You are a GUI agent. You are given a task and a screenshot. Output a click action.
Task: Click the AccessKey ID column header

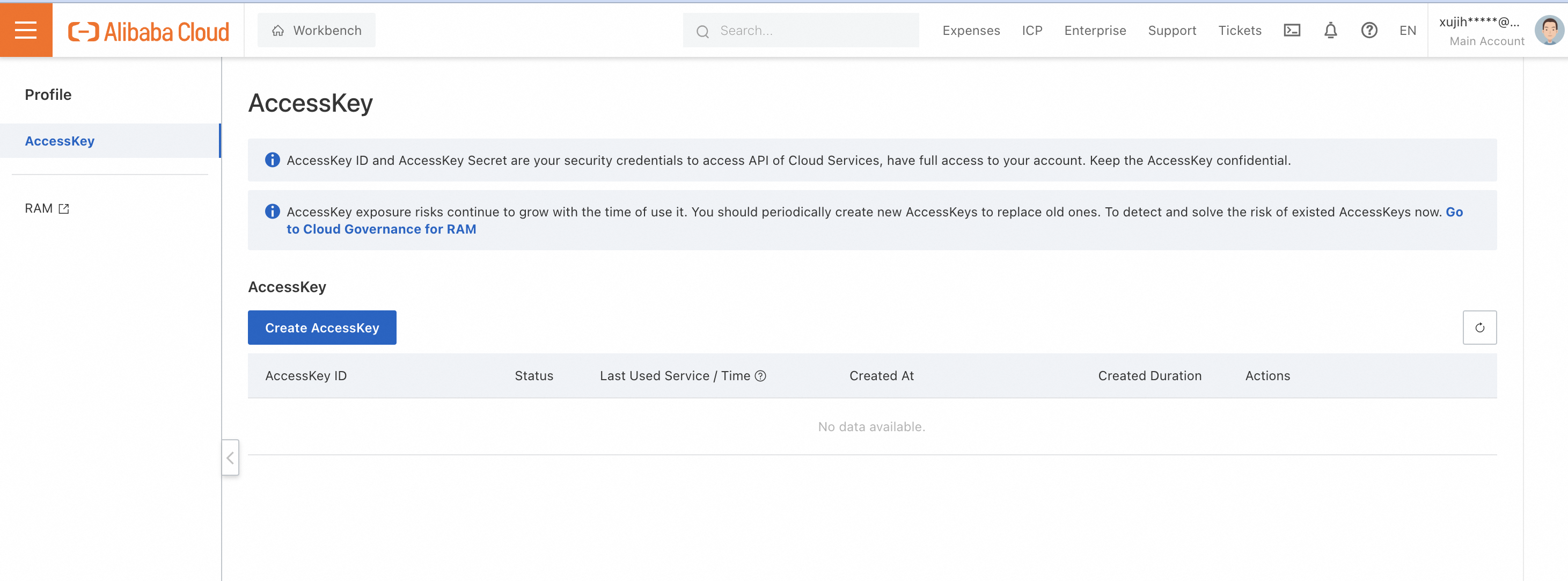(x=305, y=376)
